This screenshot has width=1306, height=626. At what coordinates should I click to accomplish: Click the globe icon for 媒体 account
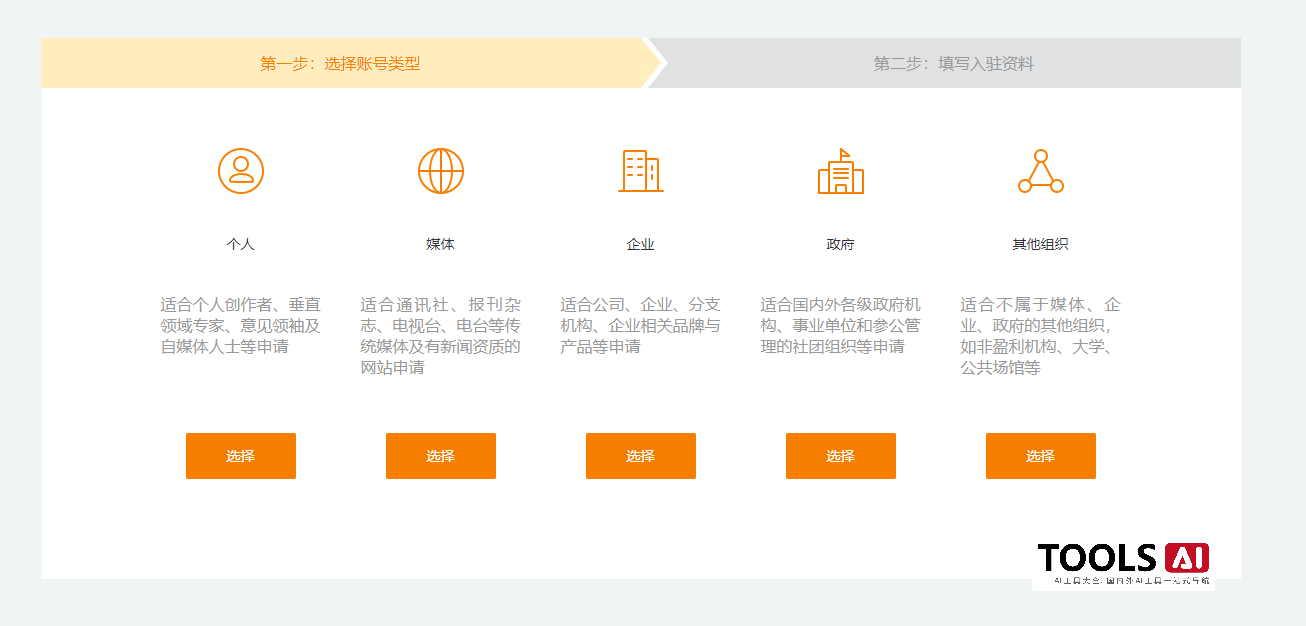(x=441, y=171)
